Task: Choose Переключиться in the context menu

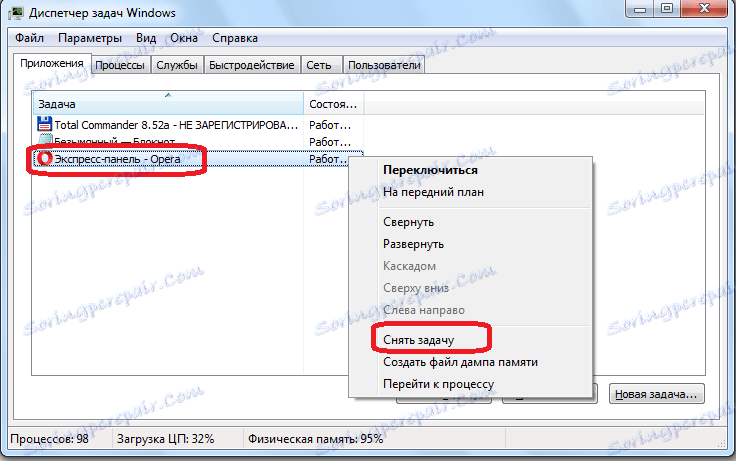Action: (430, 170)
